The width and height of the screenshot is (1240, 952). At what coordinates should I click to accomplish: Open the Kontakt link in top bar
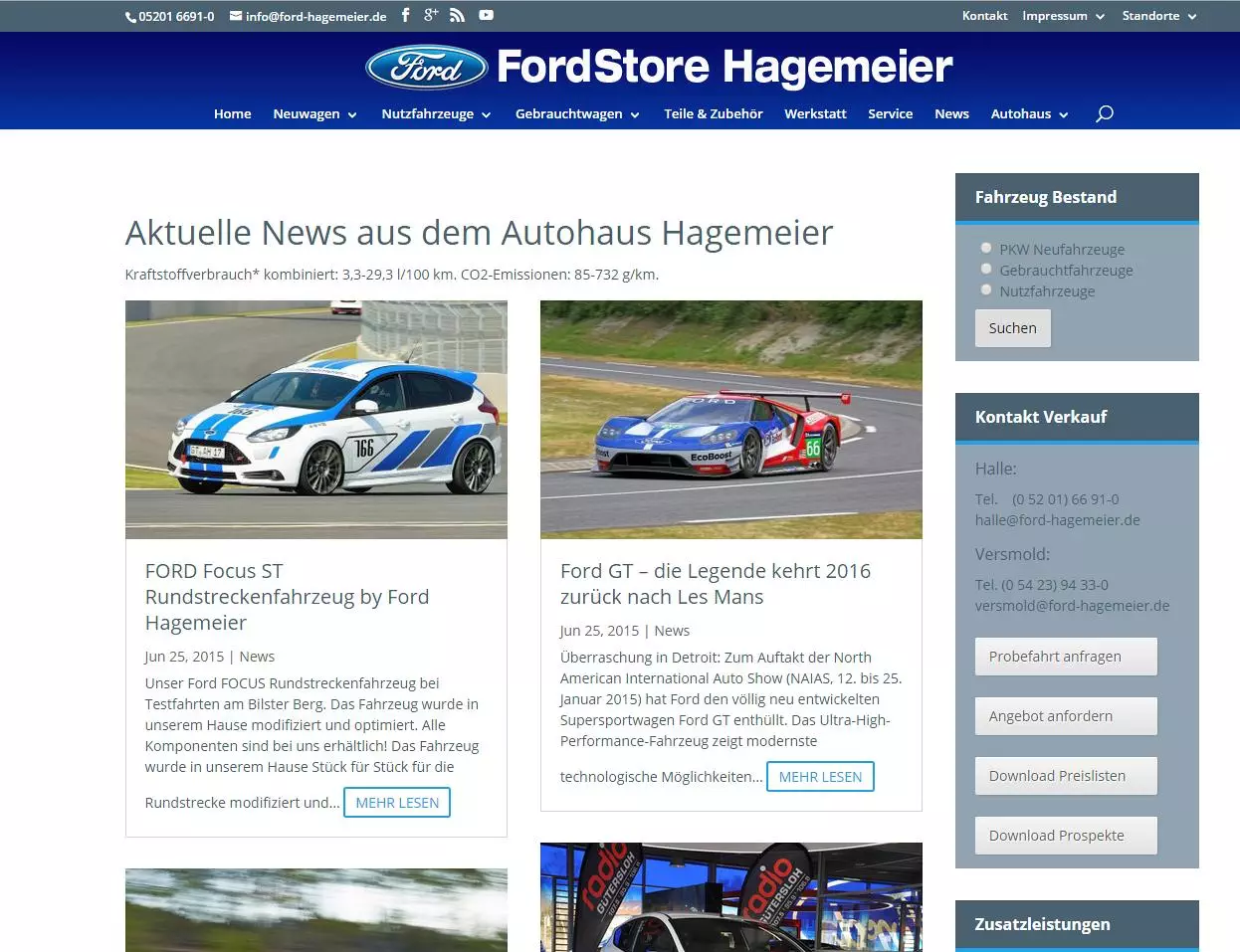(984, 16)
